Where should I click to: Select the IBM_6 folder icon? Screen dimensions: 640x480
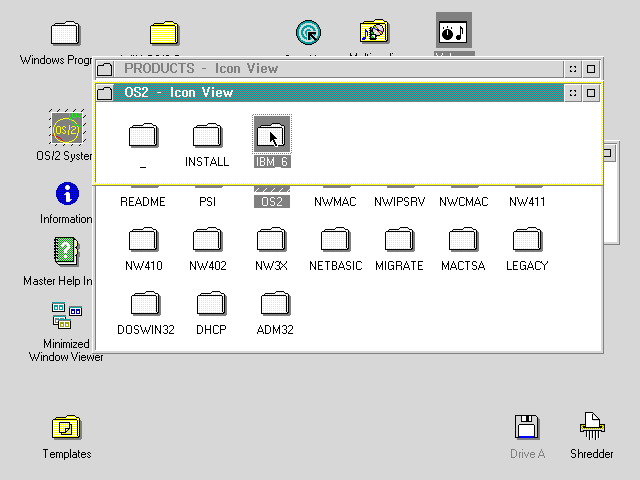pos(272,135)
